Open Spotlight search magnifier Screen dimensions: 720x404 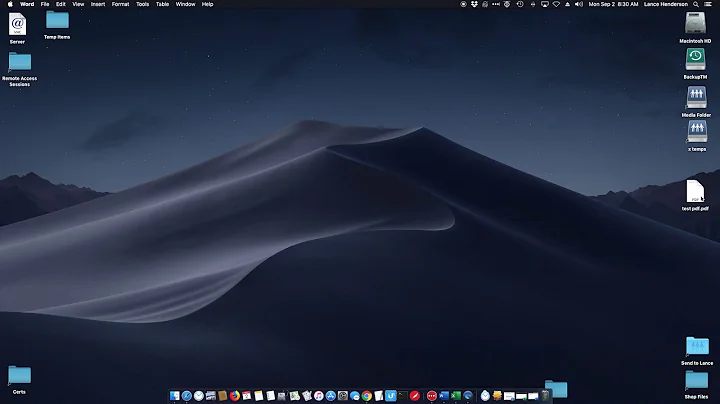pyautogui.click(x=696, y=4)
